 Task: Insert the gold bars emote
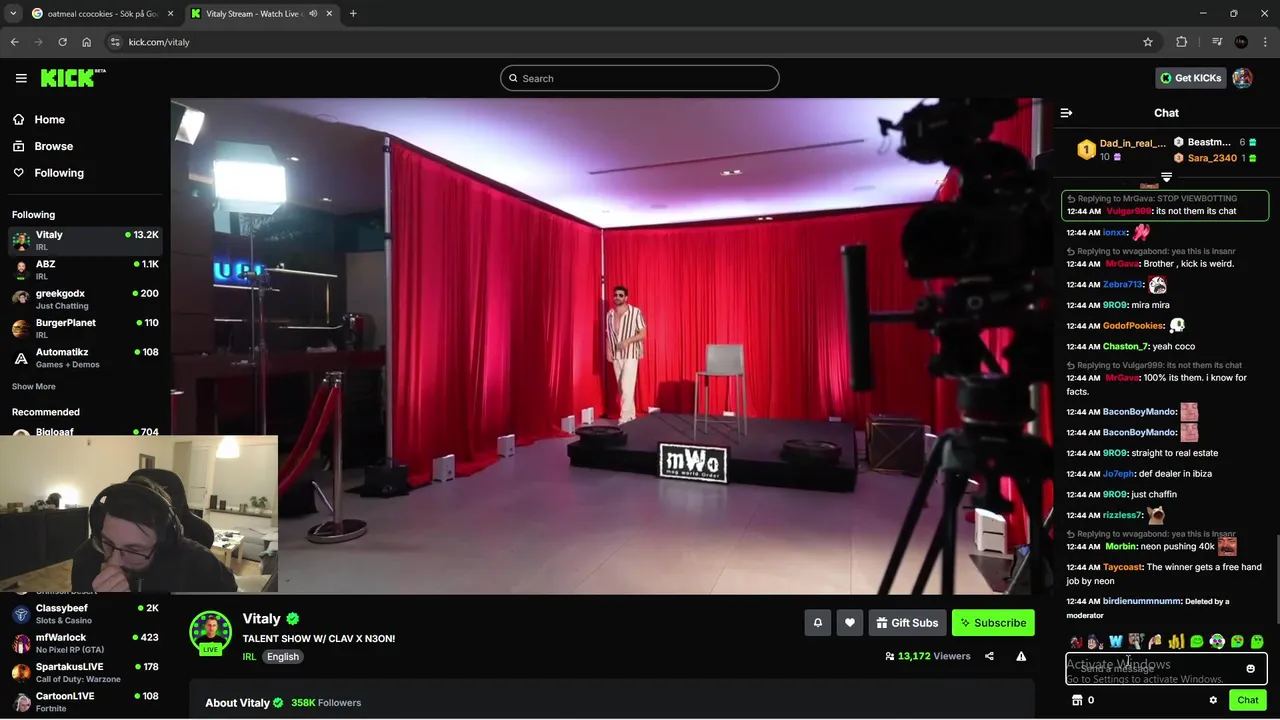(1176, 642)
